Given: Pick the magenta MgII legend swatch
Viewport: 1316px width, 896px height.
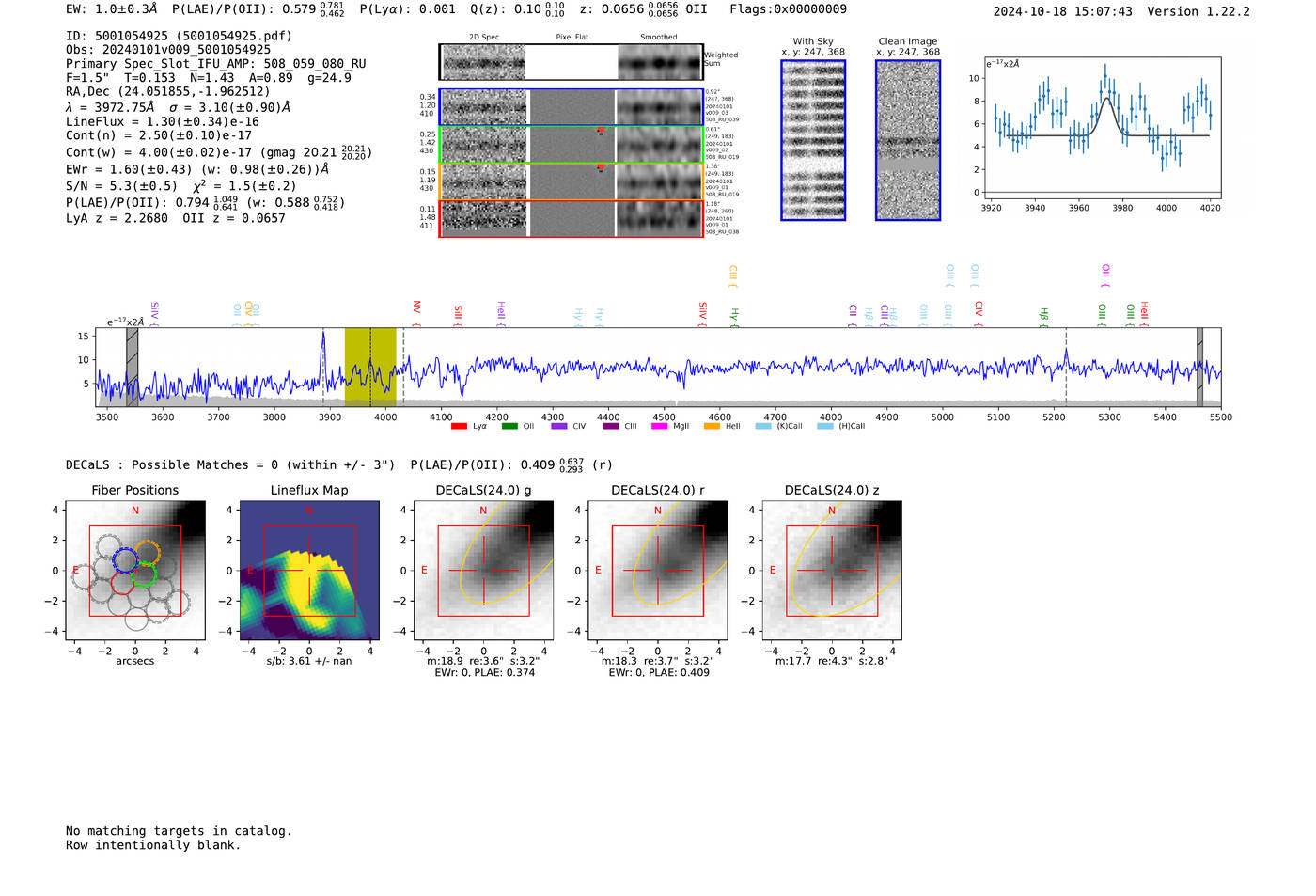Looking at the screenshot, I should pyautogui.click(x=661, y=427).
